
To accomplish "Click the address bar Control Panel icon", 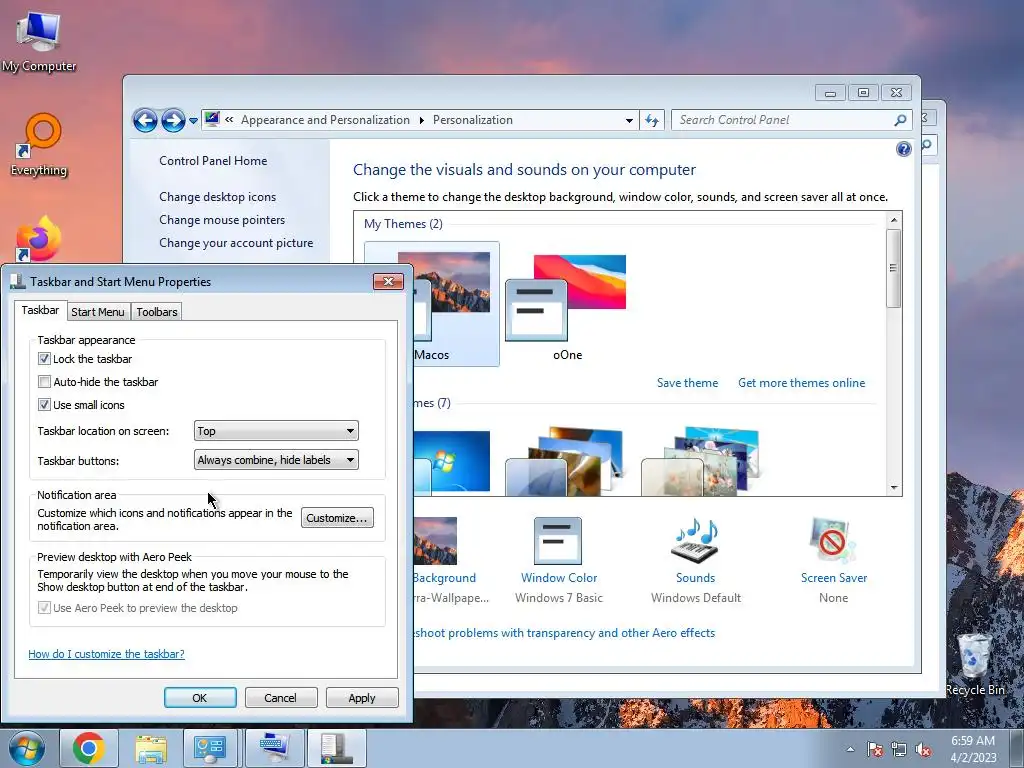I will [x=212, y=119].
